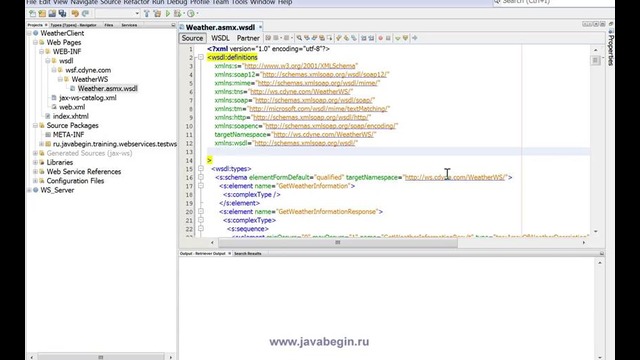Screen dimensions: 640x360
Task: Click Validate XML icon
Action: 405,38
